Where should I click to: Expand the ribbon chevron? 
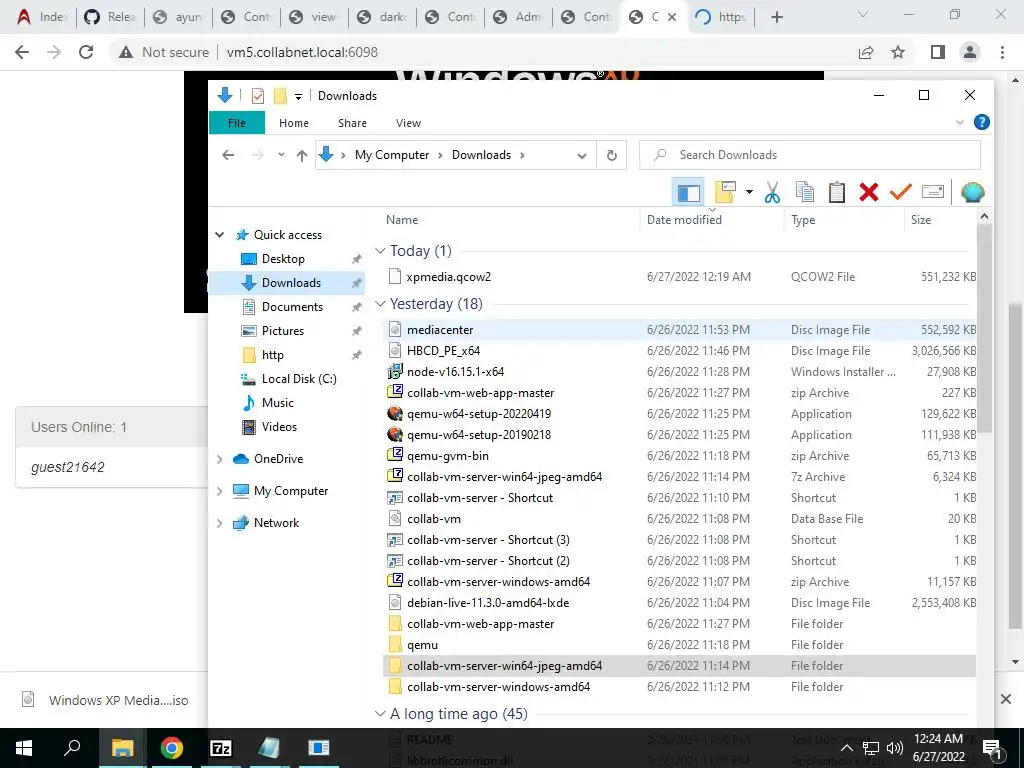pos(959,122)
